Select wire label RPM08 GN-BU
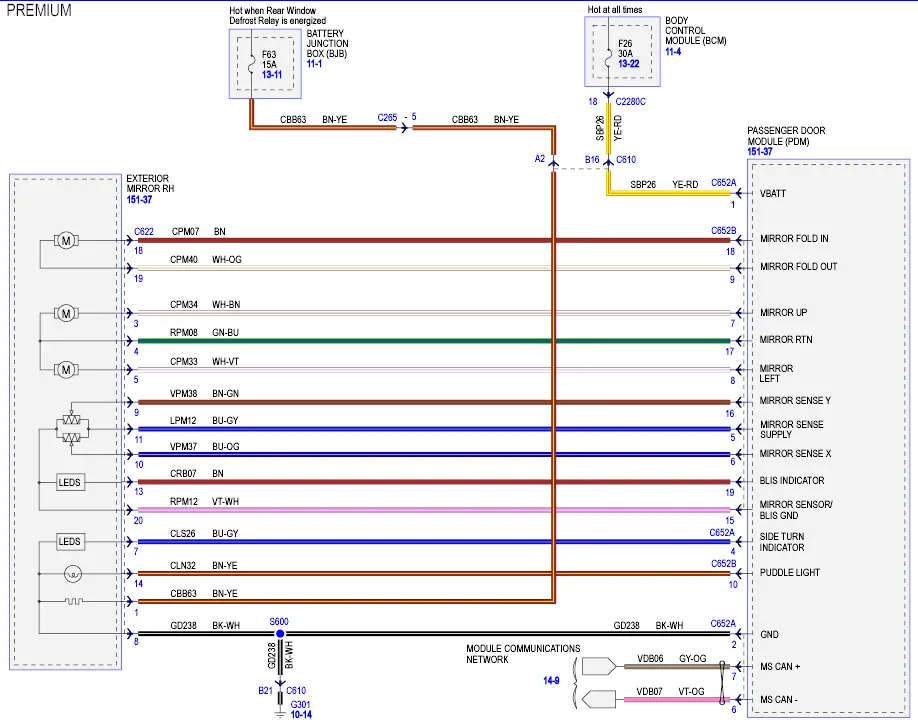Screen dimensions: 918x720 click(x=204, y=332)
